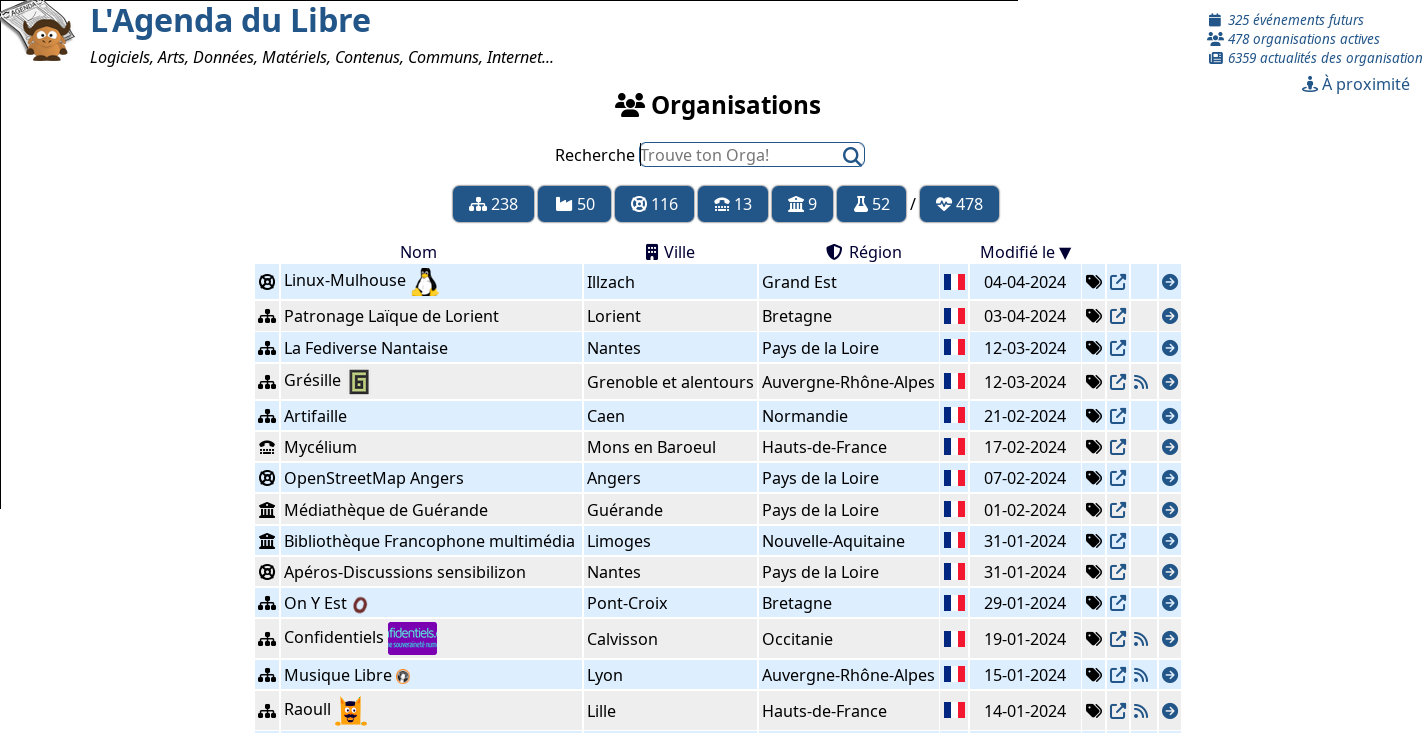
Task: Click the Grand Est region cell
Action: tap(848, 282)
